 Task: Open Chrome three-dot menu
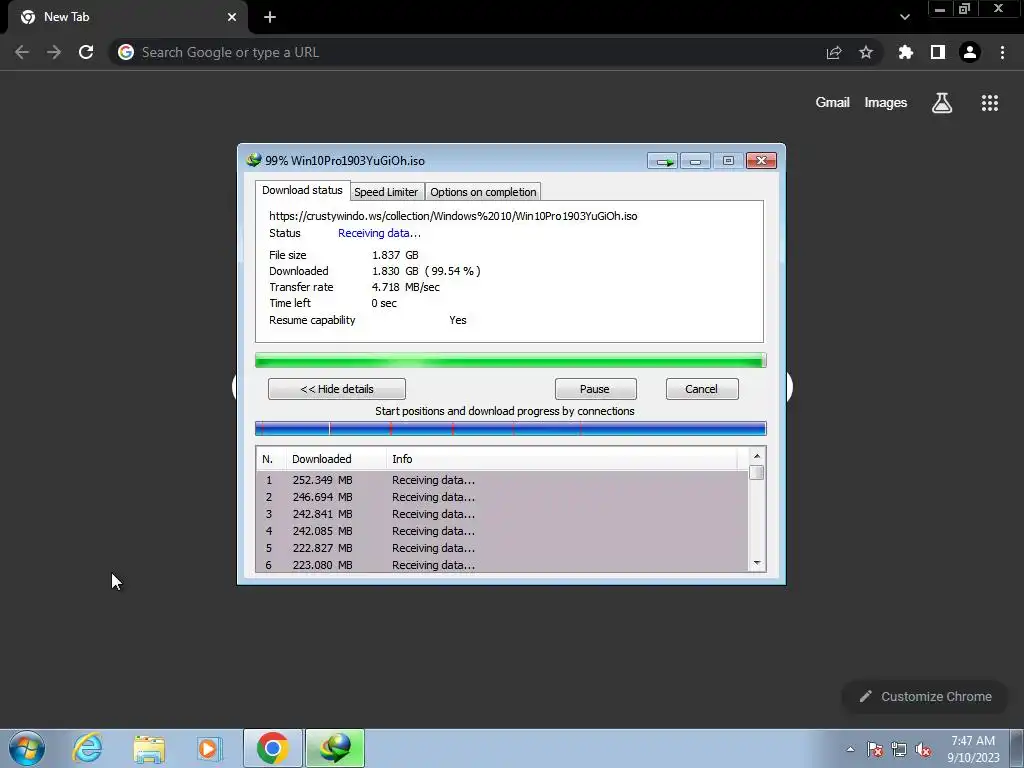click(x=1002, y=52)
